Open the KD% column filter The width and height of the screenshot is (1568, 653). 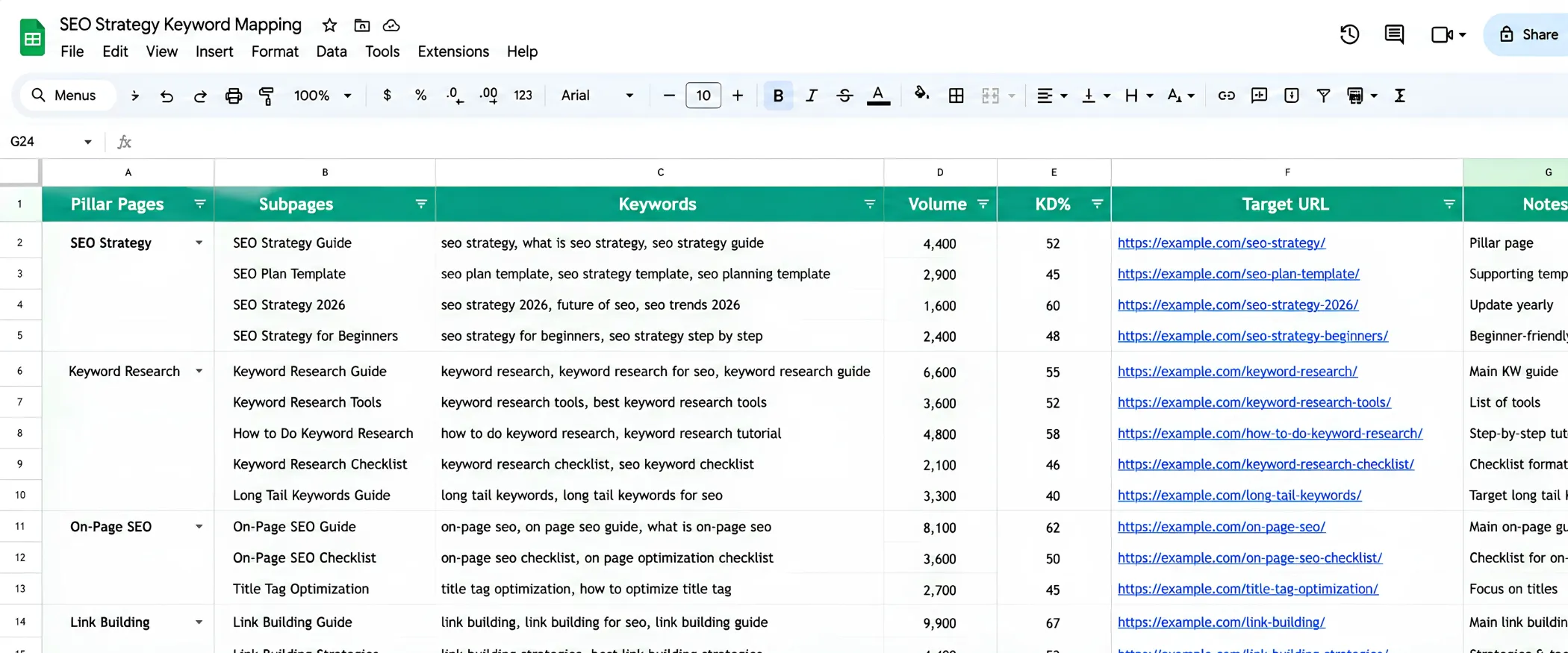point(1097,204)
